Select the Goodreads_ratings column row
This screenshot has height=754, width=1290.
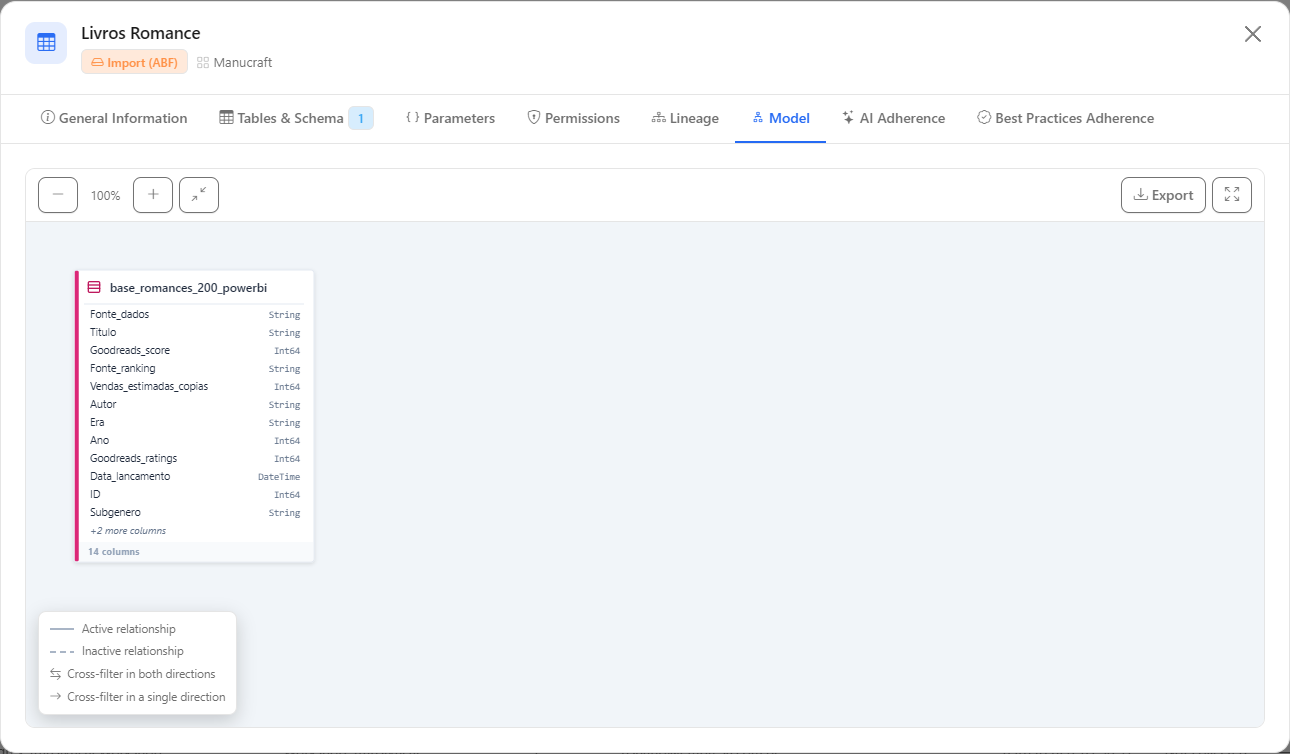pyautogui.click(x=195, y=458)
